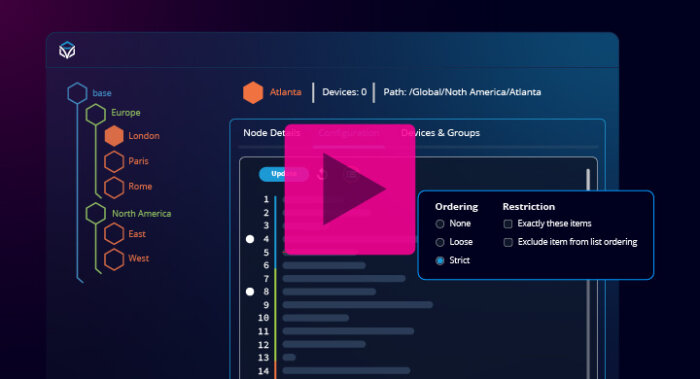Click line number 6 in editor

[x=266, y=265]
